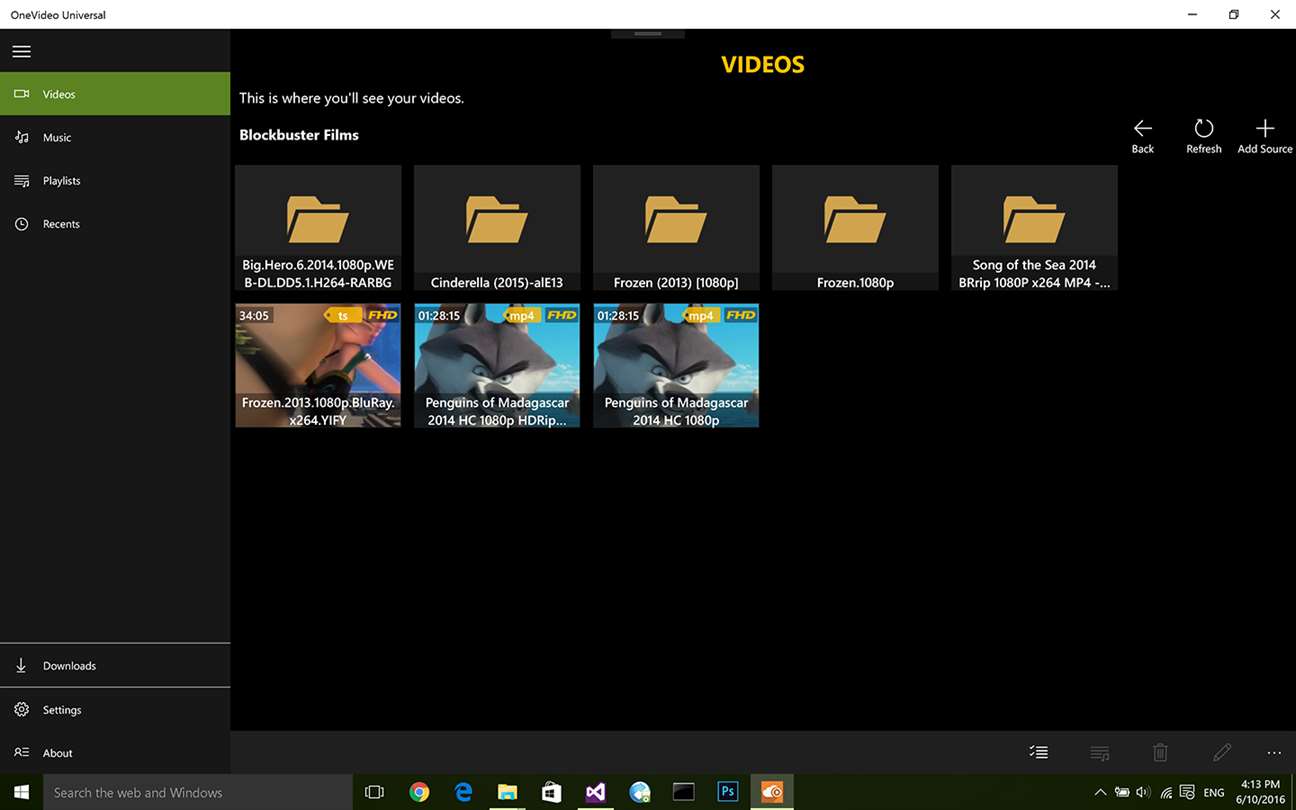The width and height of the screenshot is (1296, 810).
Task: Open the app Settings page
Action: (115, 710)
